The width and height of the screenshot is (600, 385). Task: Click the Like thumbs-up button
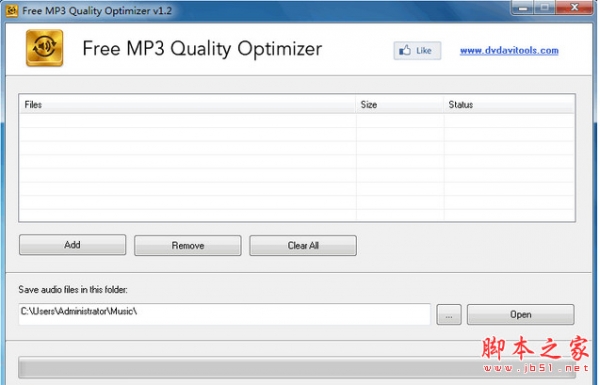point(417,51)
